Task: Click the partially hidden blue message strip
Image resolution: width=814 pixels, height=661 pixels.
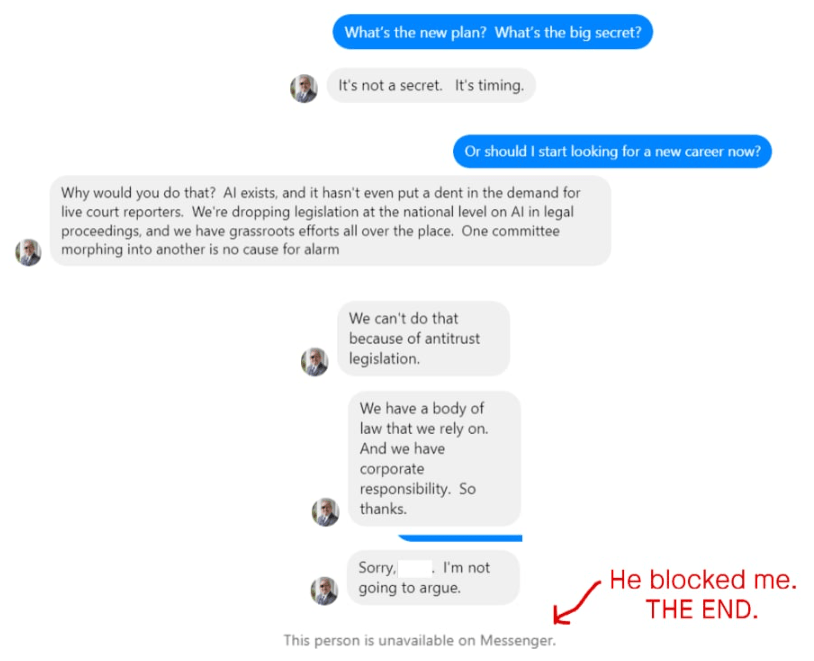Action: pos(460,538)
